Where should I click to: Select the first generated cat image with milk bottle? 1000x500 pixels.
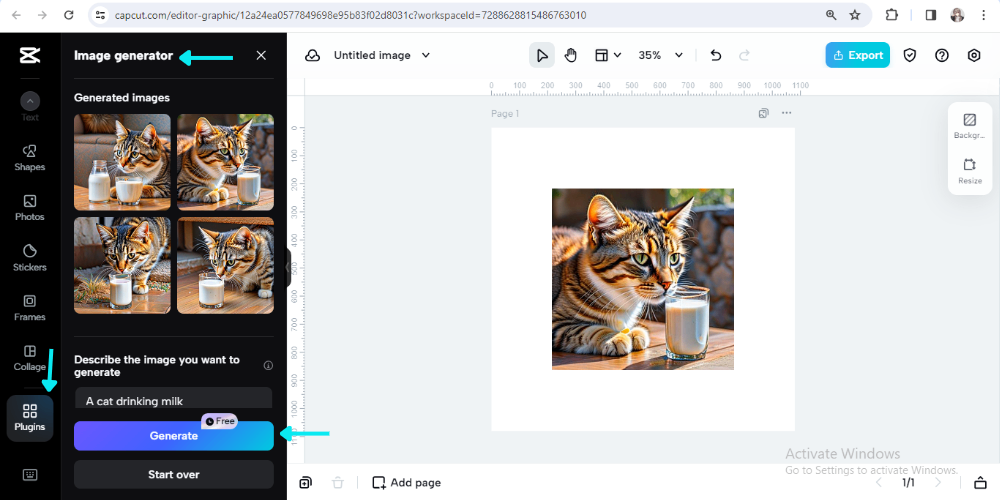tap(122, 162)
